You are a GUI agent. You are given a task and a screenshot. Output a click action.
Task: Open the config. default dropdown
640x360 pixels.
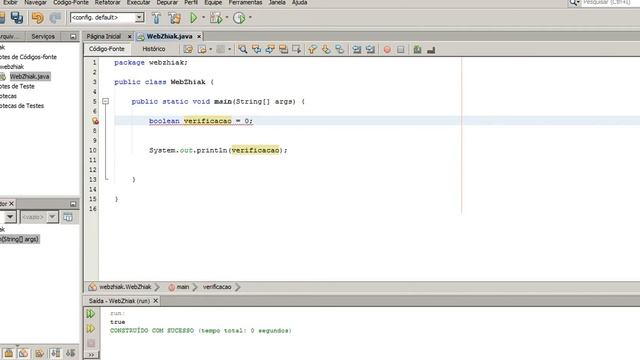(139, 18)
